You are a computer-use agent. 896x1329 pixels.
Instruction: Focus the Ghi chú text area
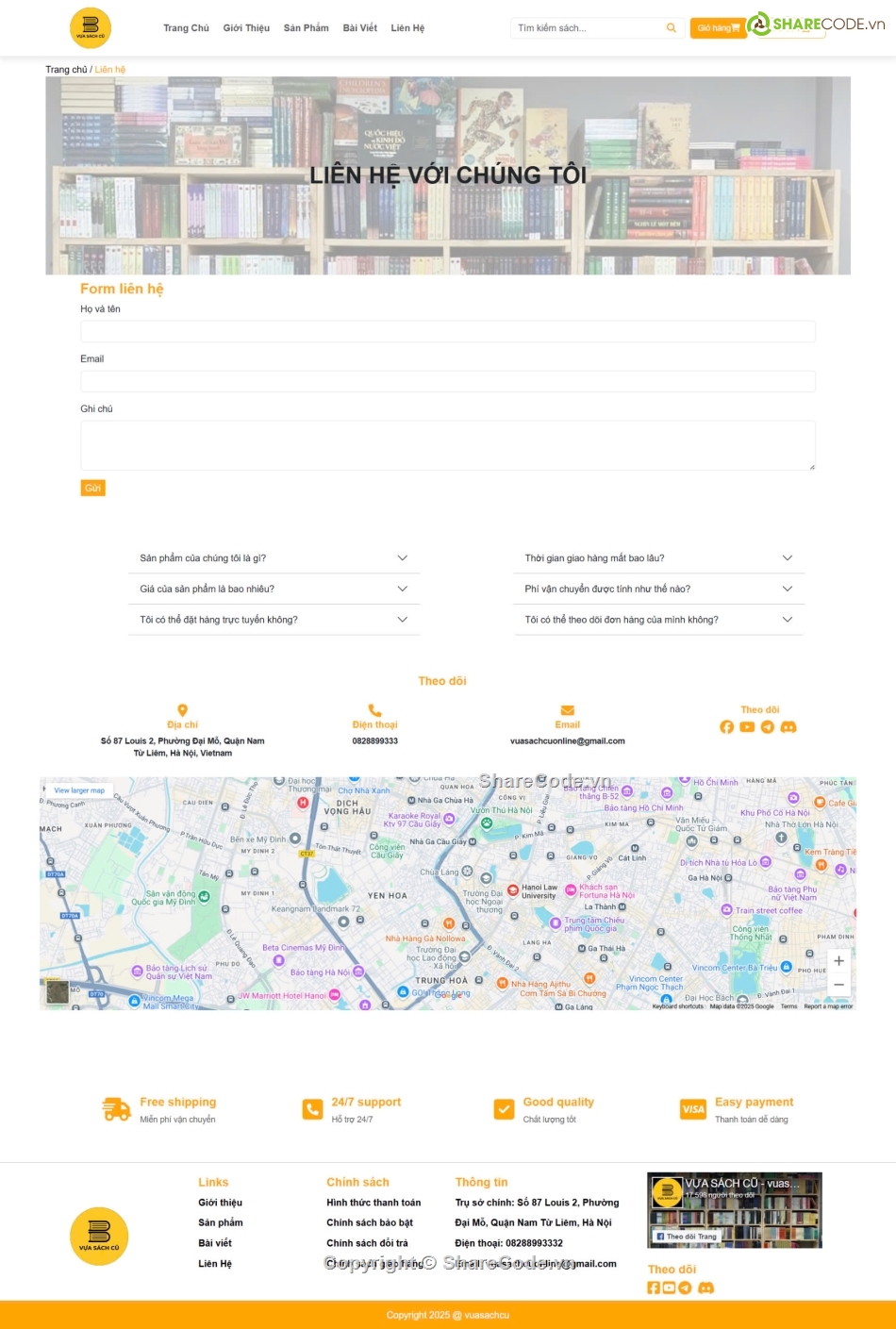click(448, 445)
